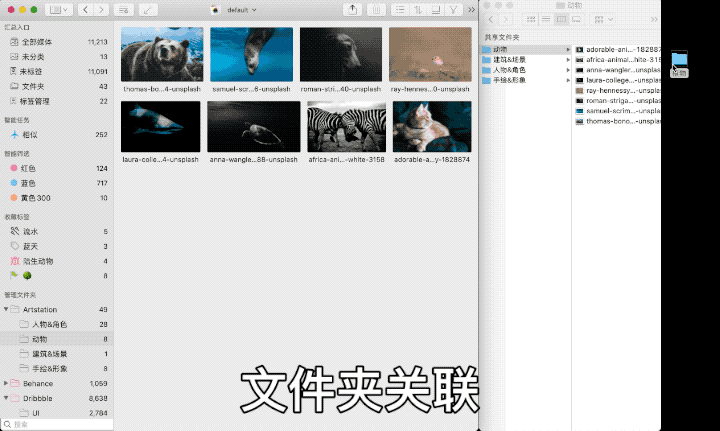The height and width of the screenshot is (431, 720).
Task: Finder window: open group-by dropdown
Action: 603,19
